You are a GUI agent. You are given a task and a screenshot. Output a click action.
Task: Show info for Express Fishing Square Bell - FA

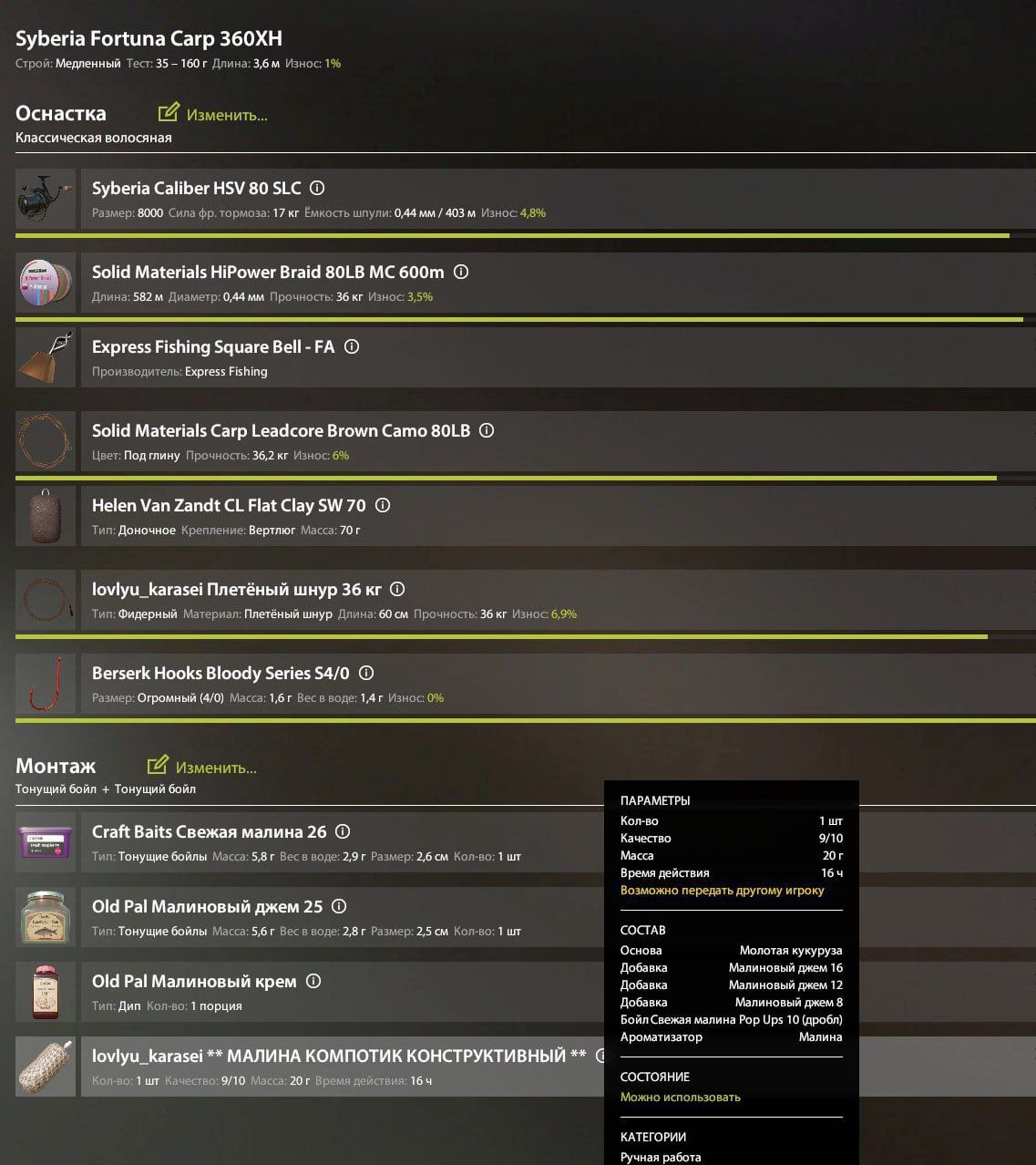[352, 346]
